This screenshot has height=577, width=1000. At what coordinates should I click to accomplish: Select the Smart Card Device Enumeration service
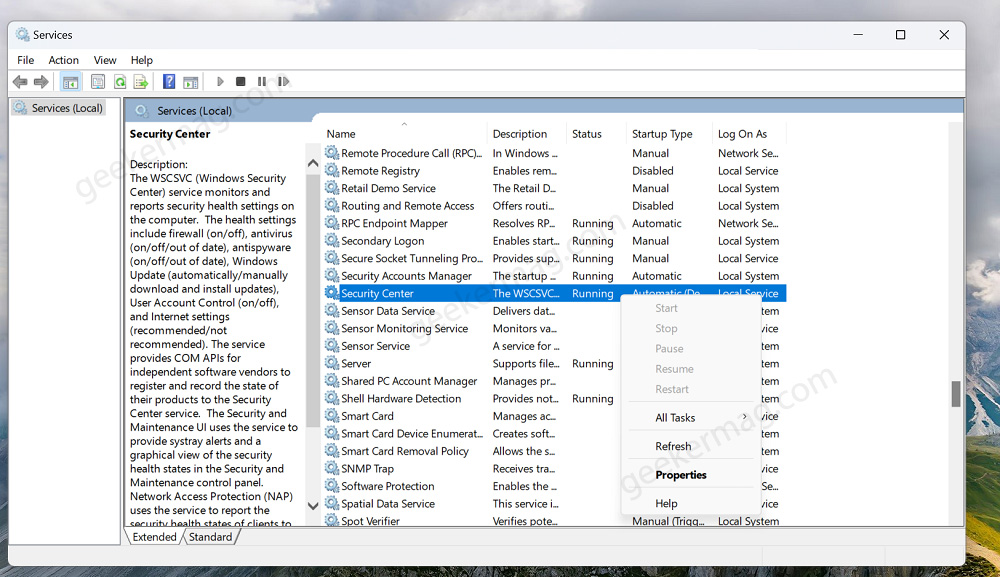click(472, 434)
